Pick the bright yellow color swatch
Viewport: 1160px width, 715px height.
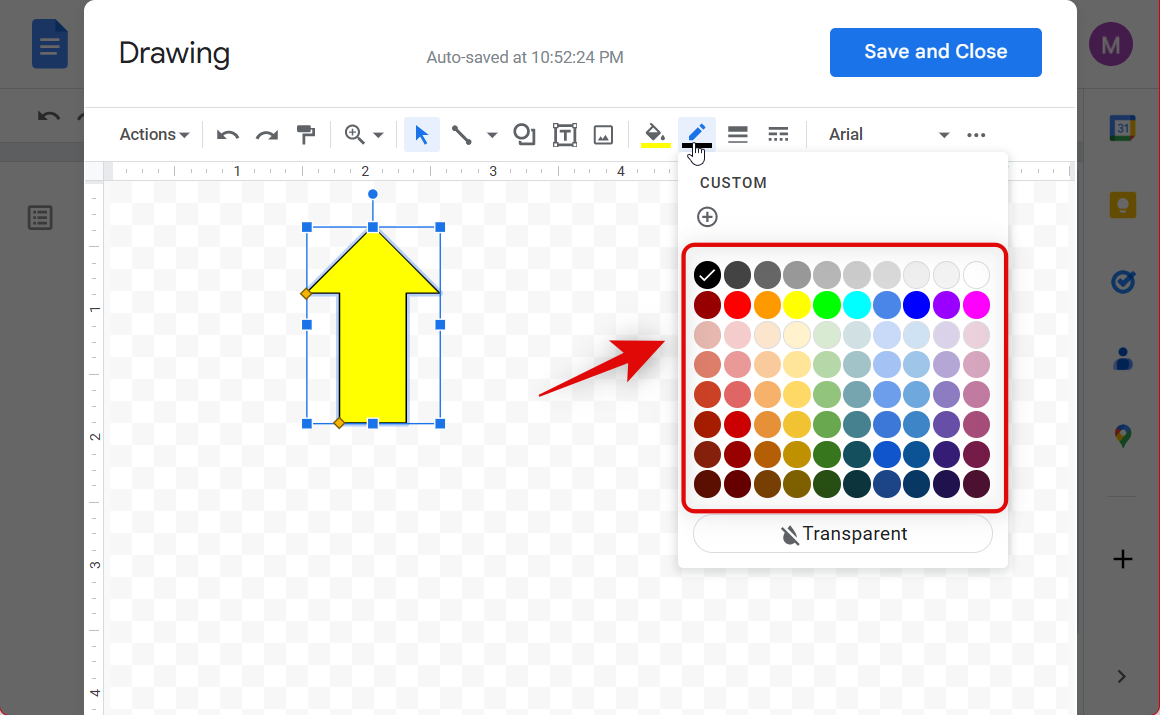pos(797,305)
